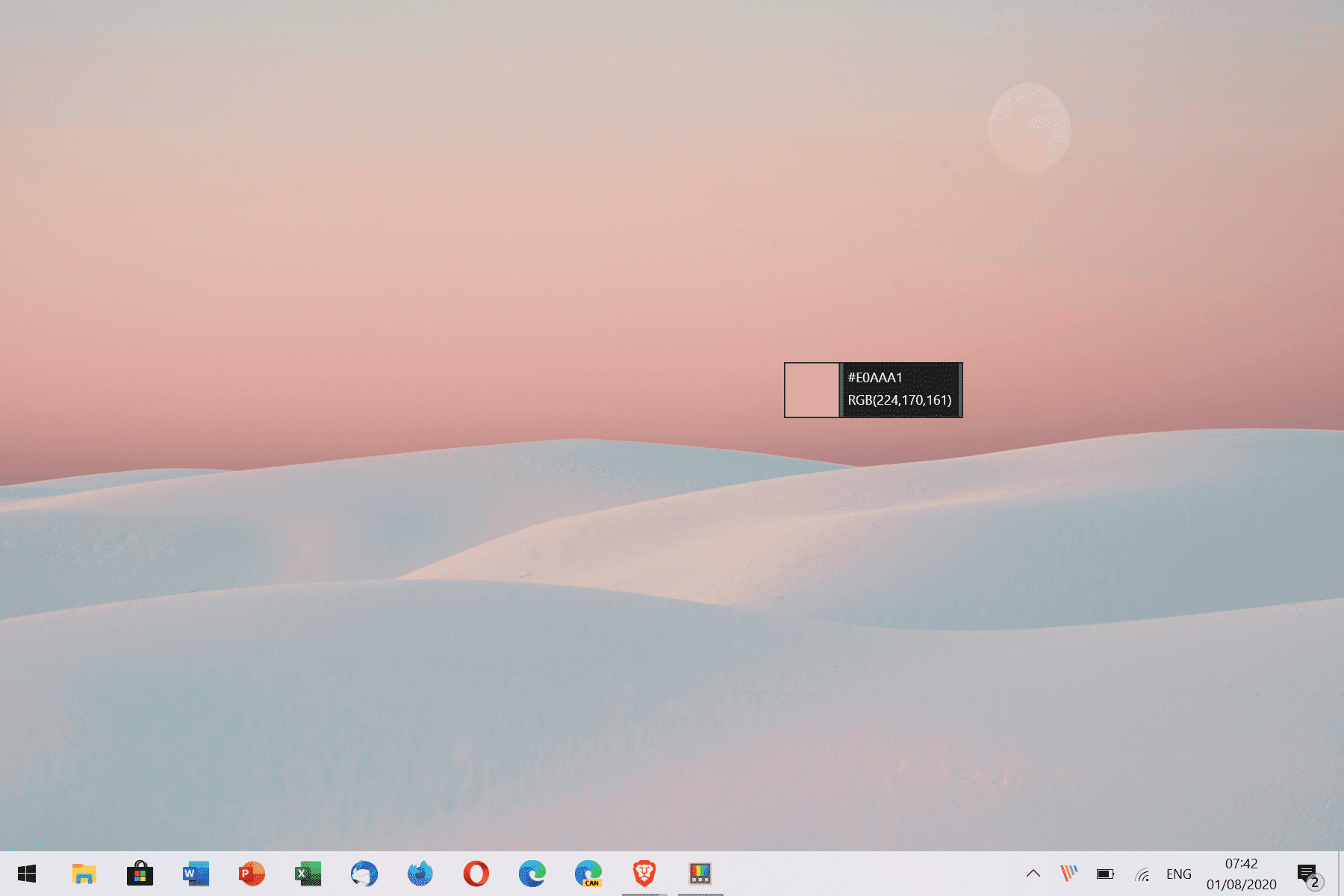Open Edge Canary (CAN badge) from the taskbar
Screen dimensions: 1344x896
588,874
